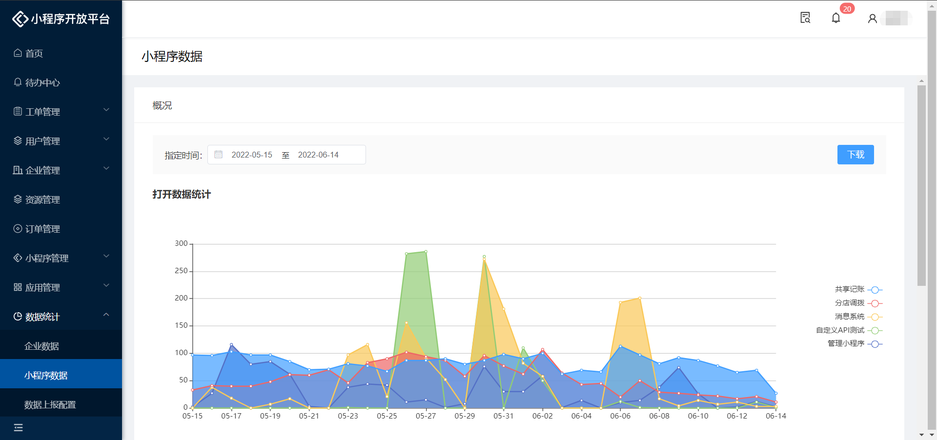Click the document search icon in header
Screen dimensions: 937x440
click(805, 18)
